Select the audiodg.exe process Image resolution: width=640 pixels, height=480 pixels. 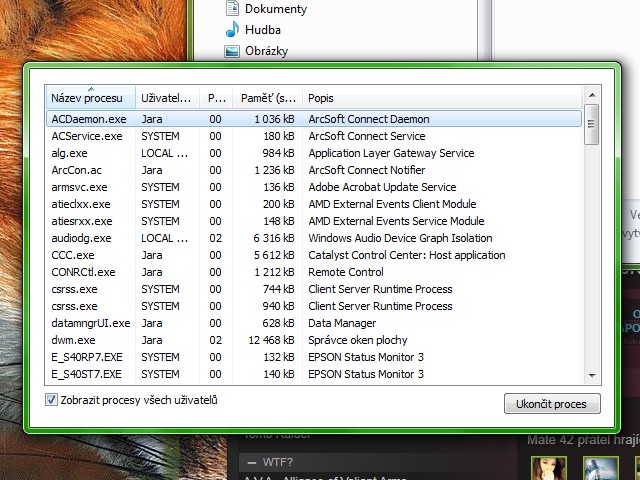tap(313, 238)
